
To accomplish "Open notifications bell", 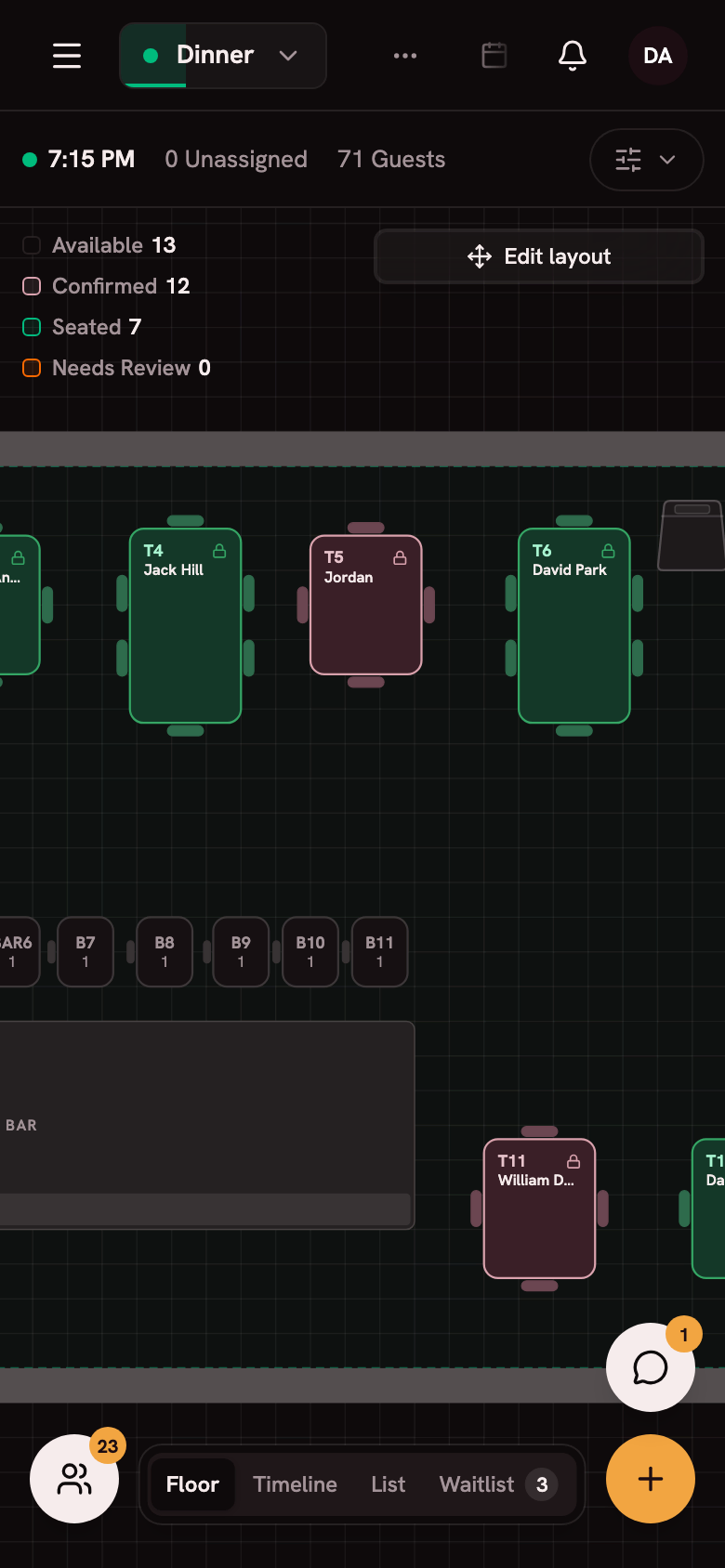I will point(573,56).
